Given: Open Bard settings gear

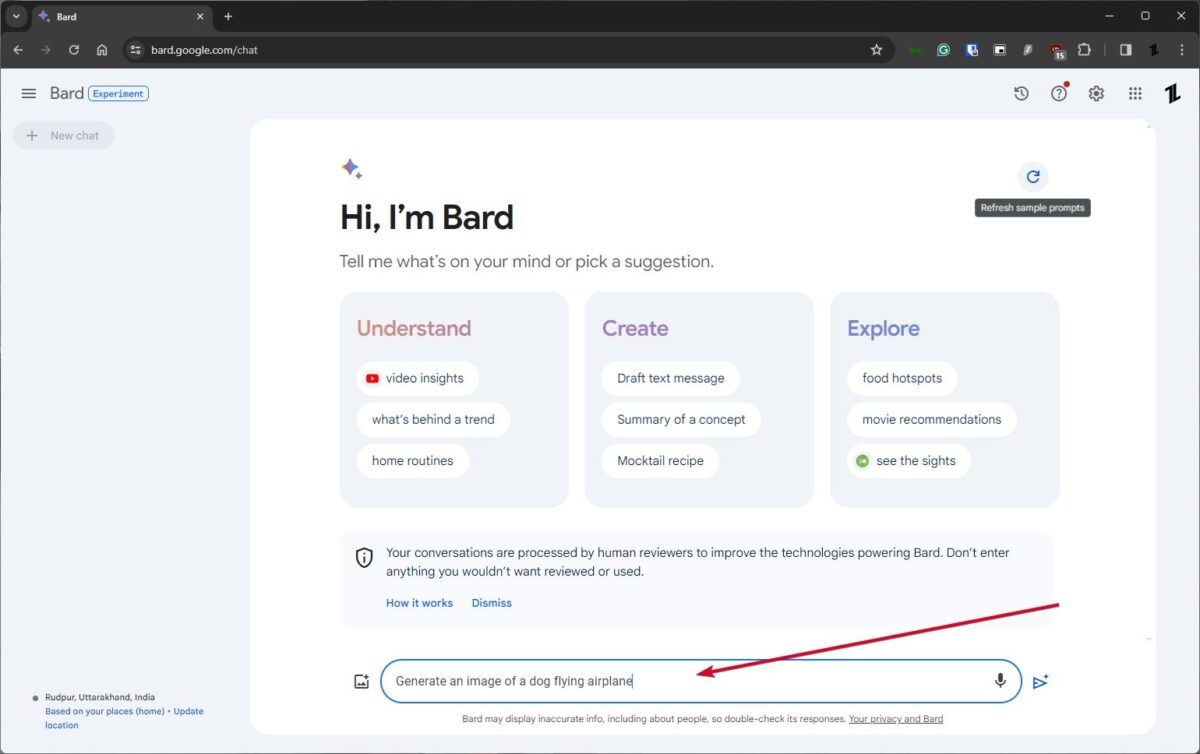Looking at the screenshot, I should coord(1096,93).
